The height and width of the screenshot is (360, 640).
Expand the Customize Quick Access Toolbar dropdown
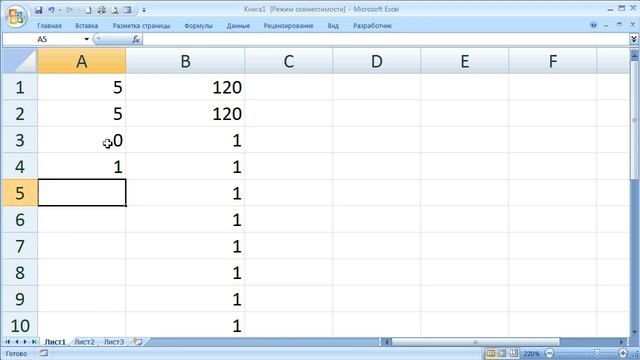pyautogui.click(x=144, y=10)
